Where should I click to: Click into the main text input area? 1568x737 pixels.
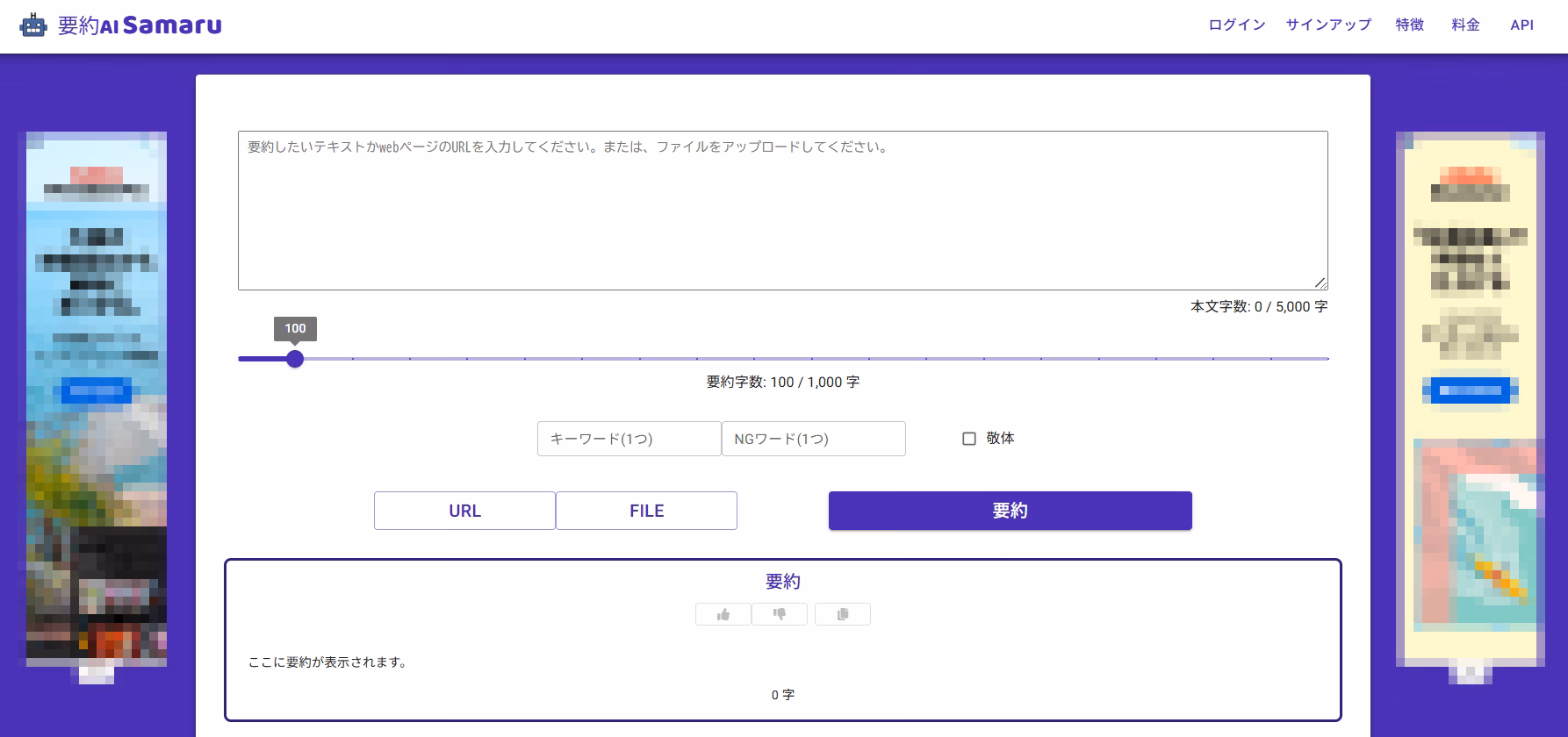[781, 211]
